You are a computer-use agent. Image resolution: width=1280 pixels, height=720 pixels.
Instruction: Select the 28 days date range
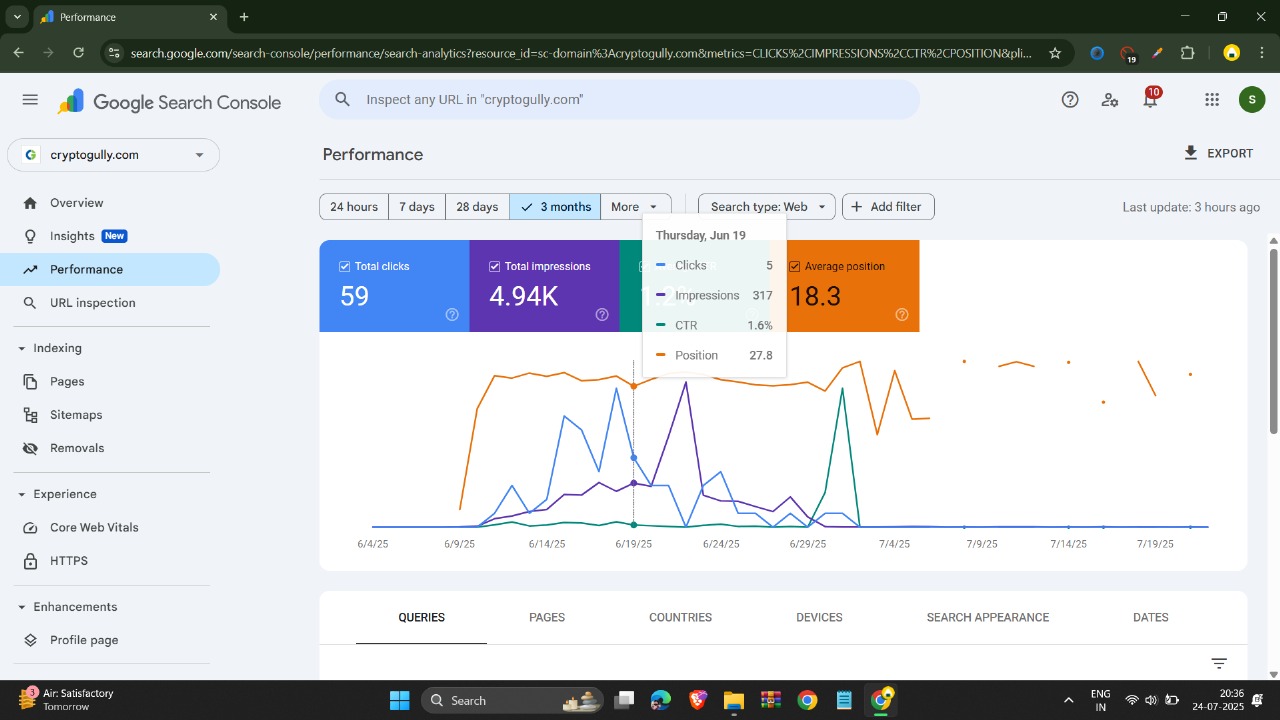(x=477, y=207)
